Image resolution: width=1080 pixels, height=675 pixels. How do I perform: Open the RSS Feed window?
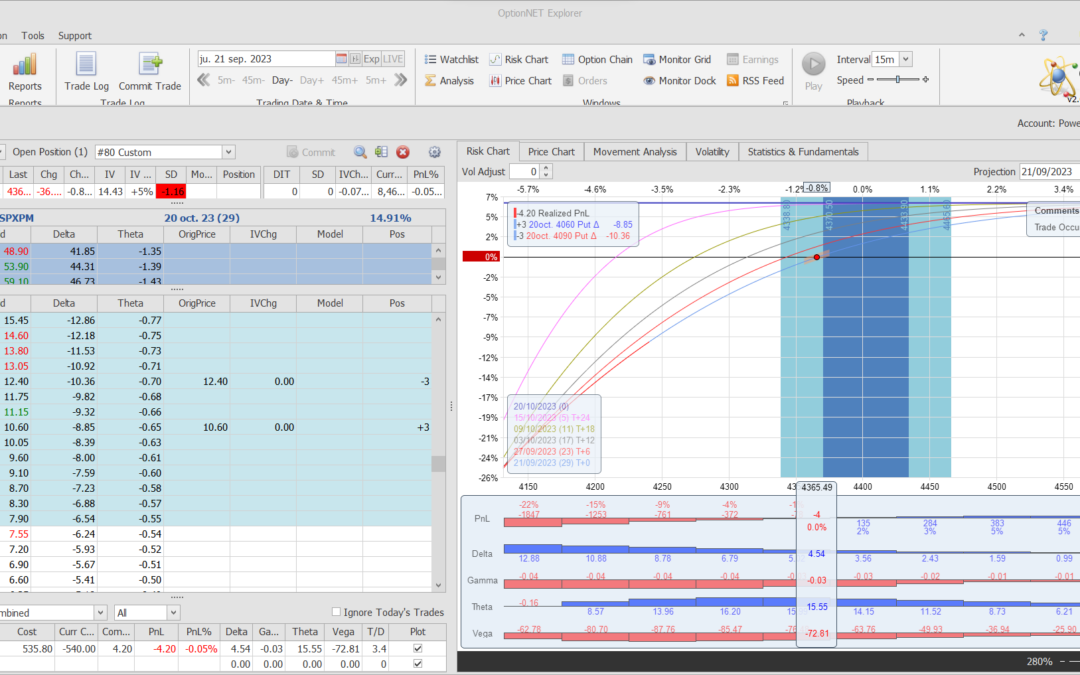pyautogui.click(x=755, y=81)
